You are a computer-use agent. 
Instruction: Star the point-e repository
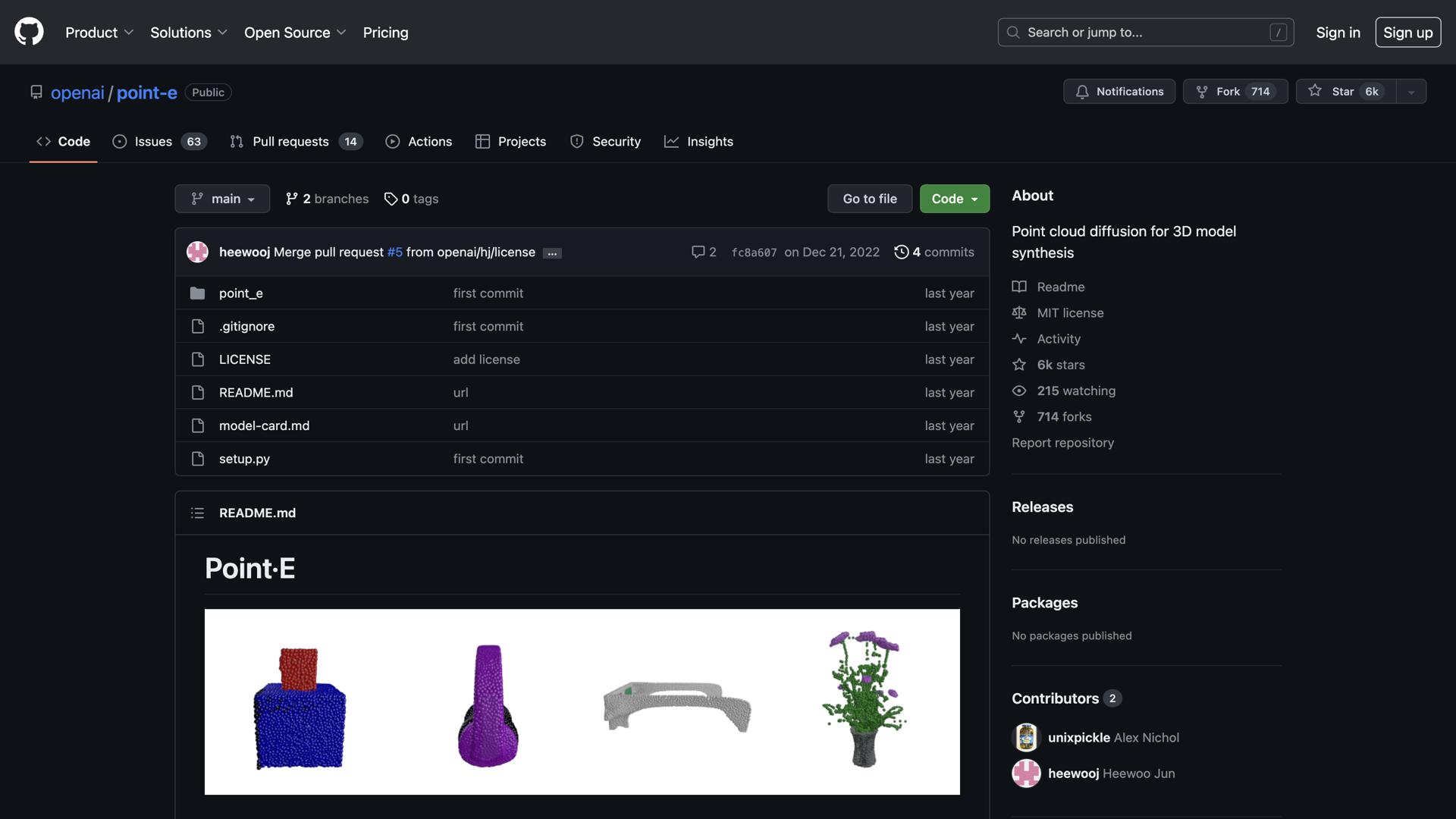tap(1345, 92)
